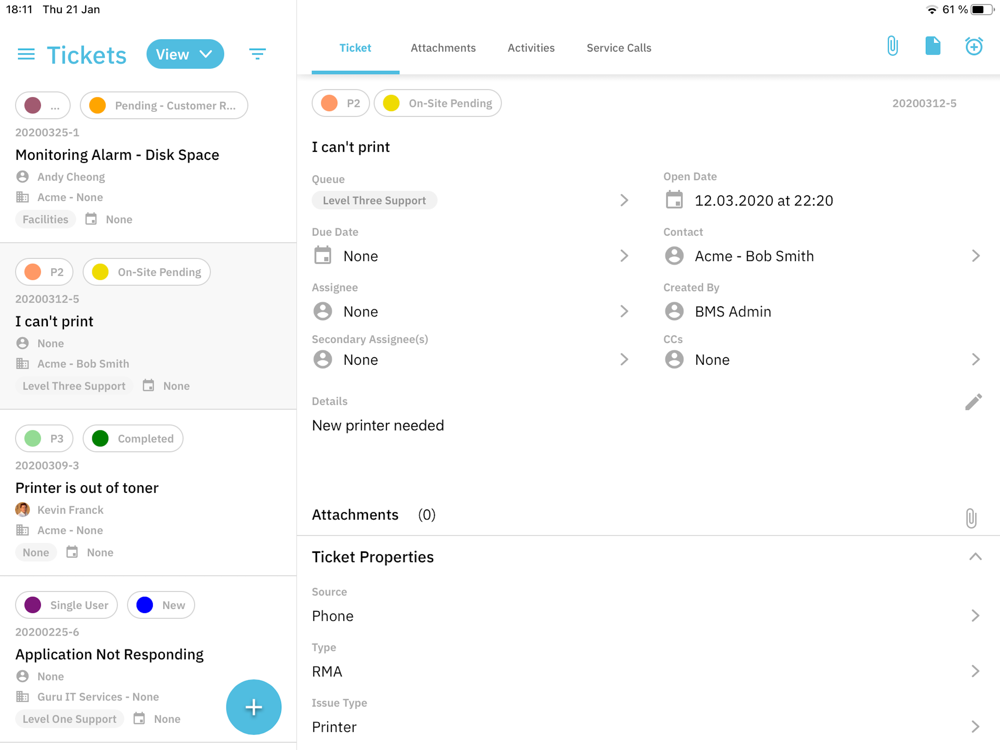The height and width of the screenshot is (750, 1000).
Task: Switch to the Attachments tab
Action: (443, 48)
